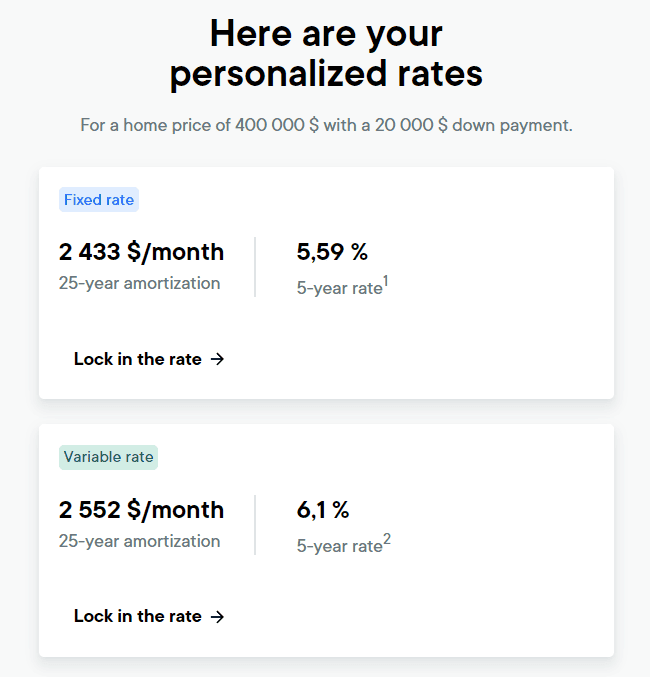The image size is (650, 677).
Task: Click the 6,1 % interest rate value
Action: point(323,510)
